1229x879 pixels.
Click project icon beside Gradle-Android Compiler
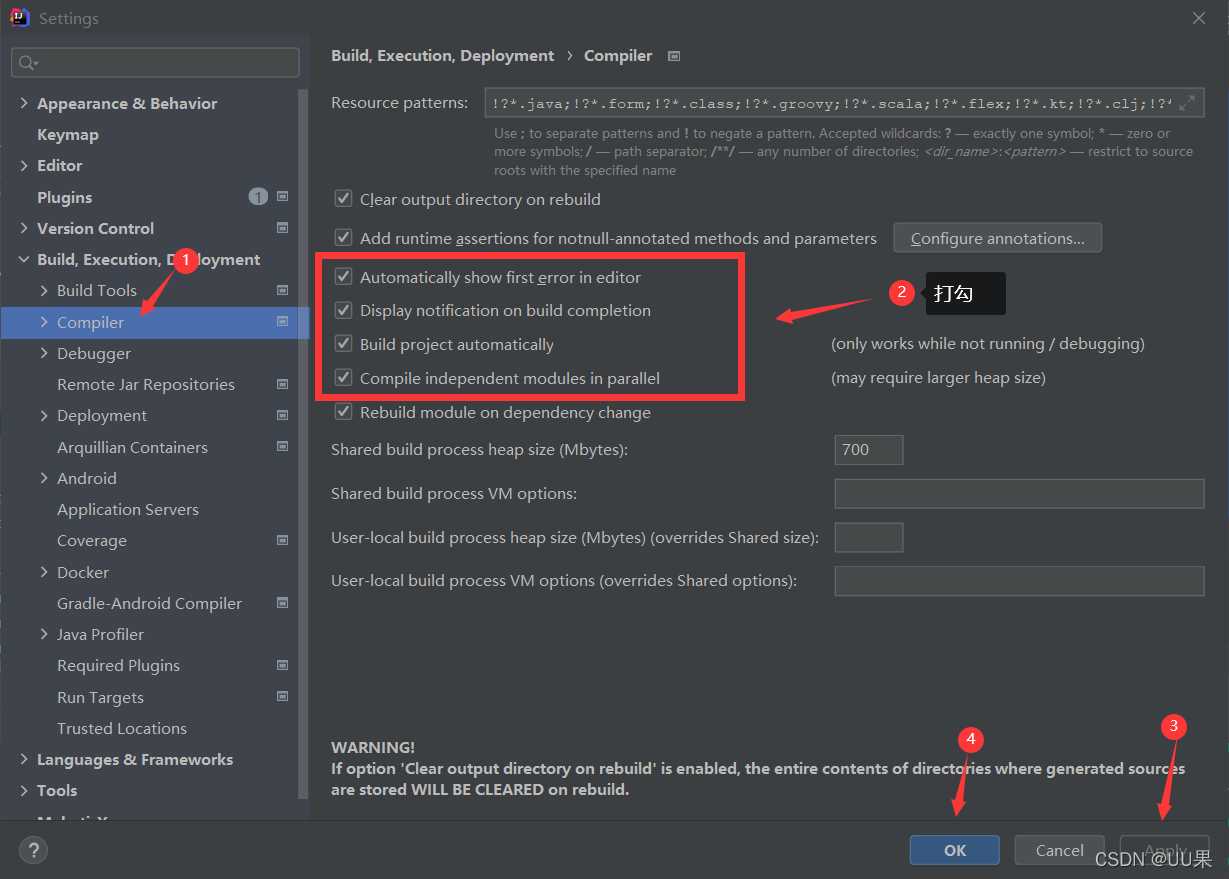pyautogui.click(x=282, y=603)
